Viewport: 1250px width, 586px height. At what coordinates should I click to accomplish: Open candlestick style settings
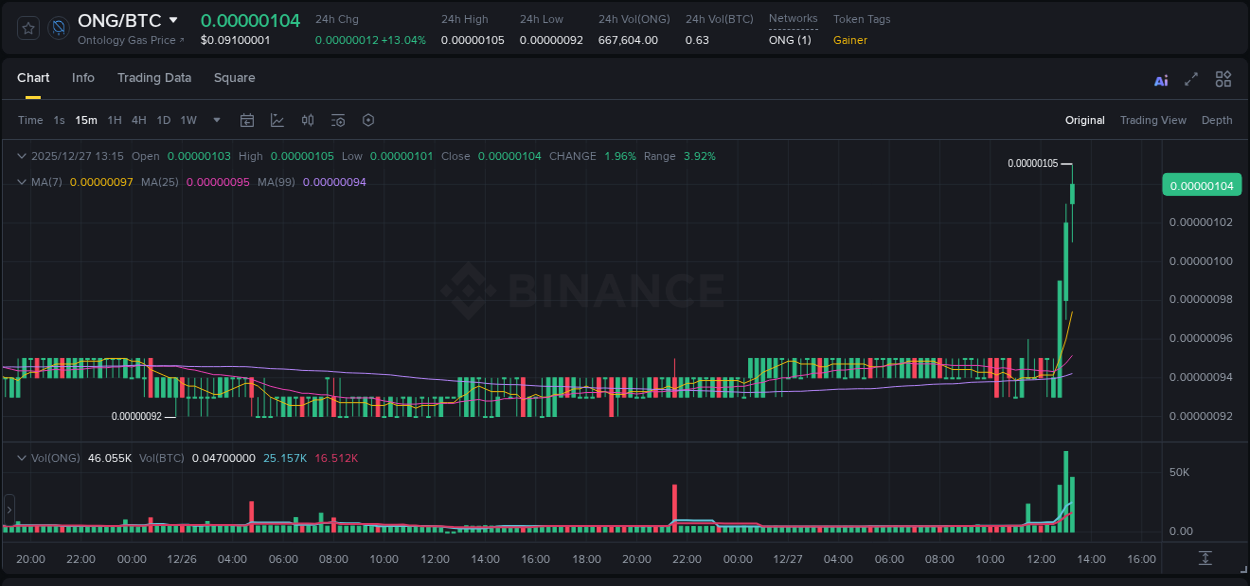308,120
